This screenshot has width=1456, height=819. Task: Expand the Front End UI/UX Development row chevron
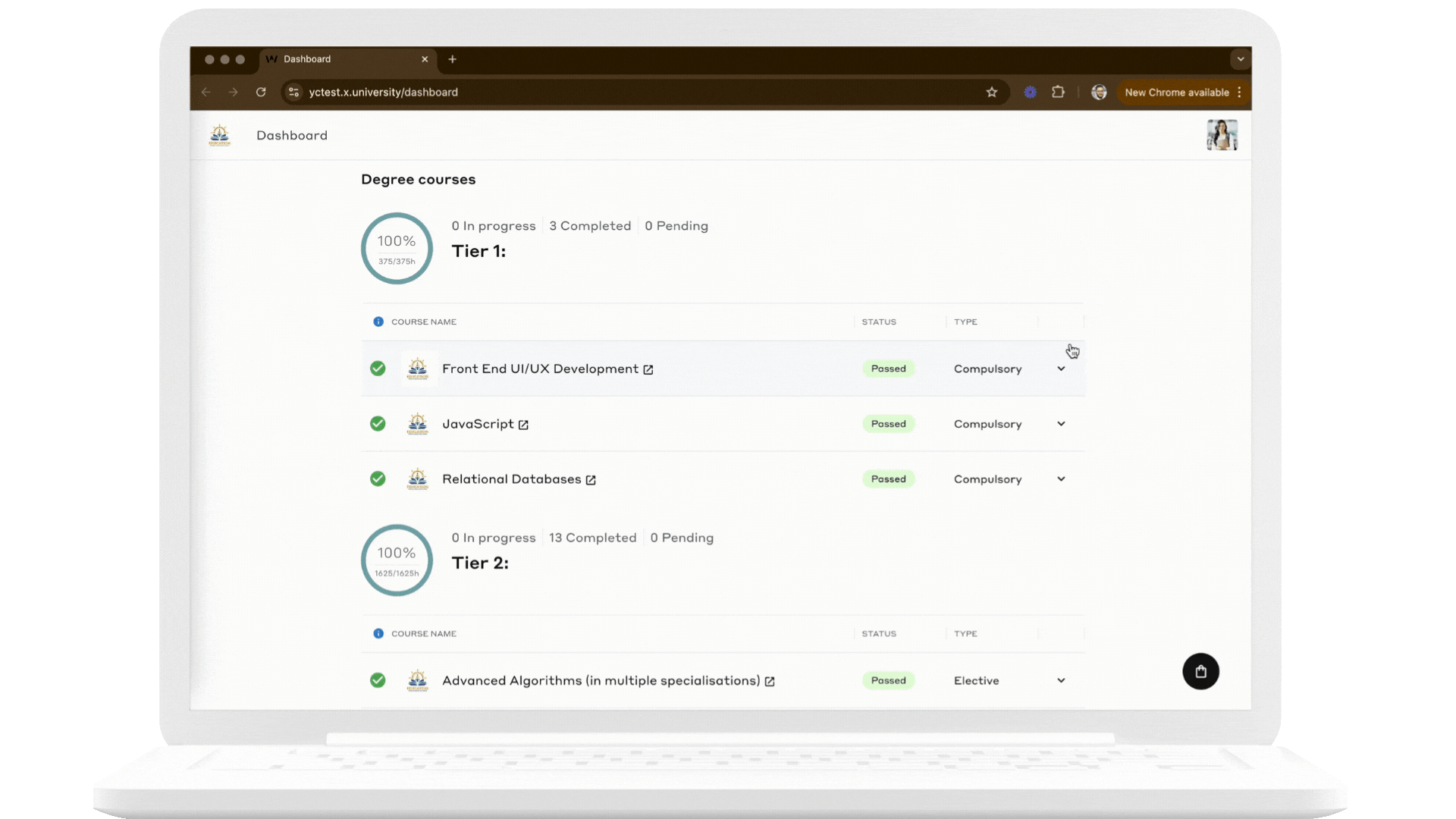pyautogui.click(x=1061, y=369)
